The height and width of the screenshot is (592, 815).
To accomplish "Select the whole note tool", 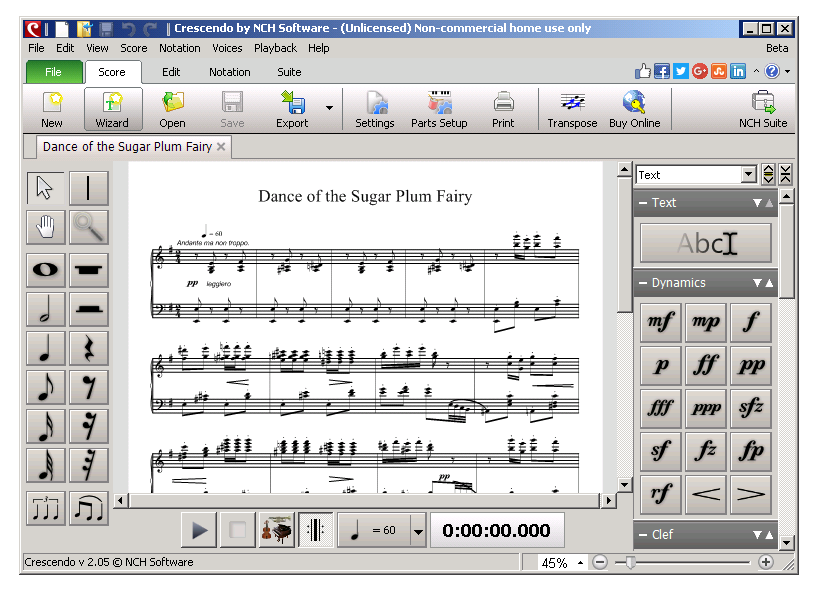I will click(46, 270).
